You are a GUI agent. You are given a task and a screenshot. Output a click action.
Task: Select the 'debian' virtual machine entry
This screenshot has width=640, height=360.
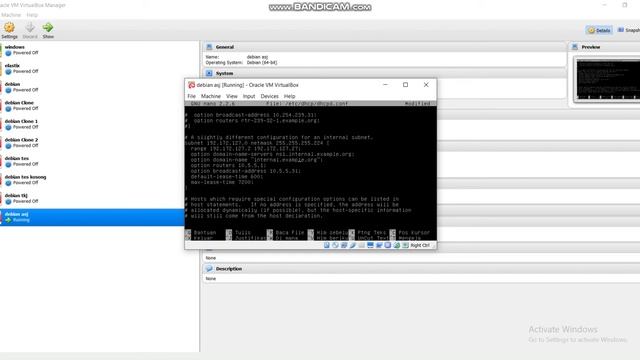pos(92,87)
